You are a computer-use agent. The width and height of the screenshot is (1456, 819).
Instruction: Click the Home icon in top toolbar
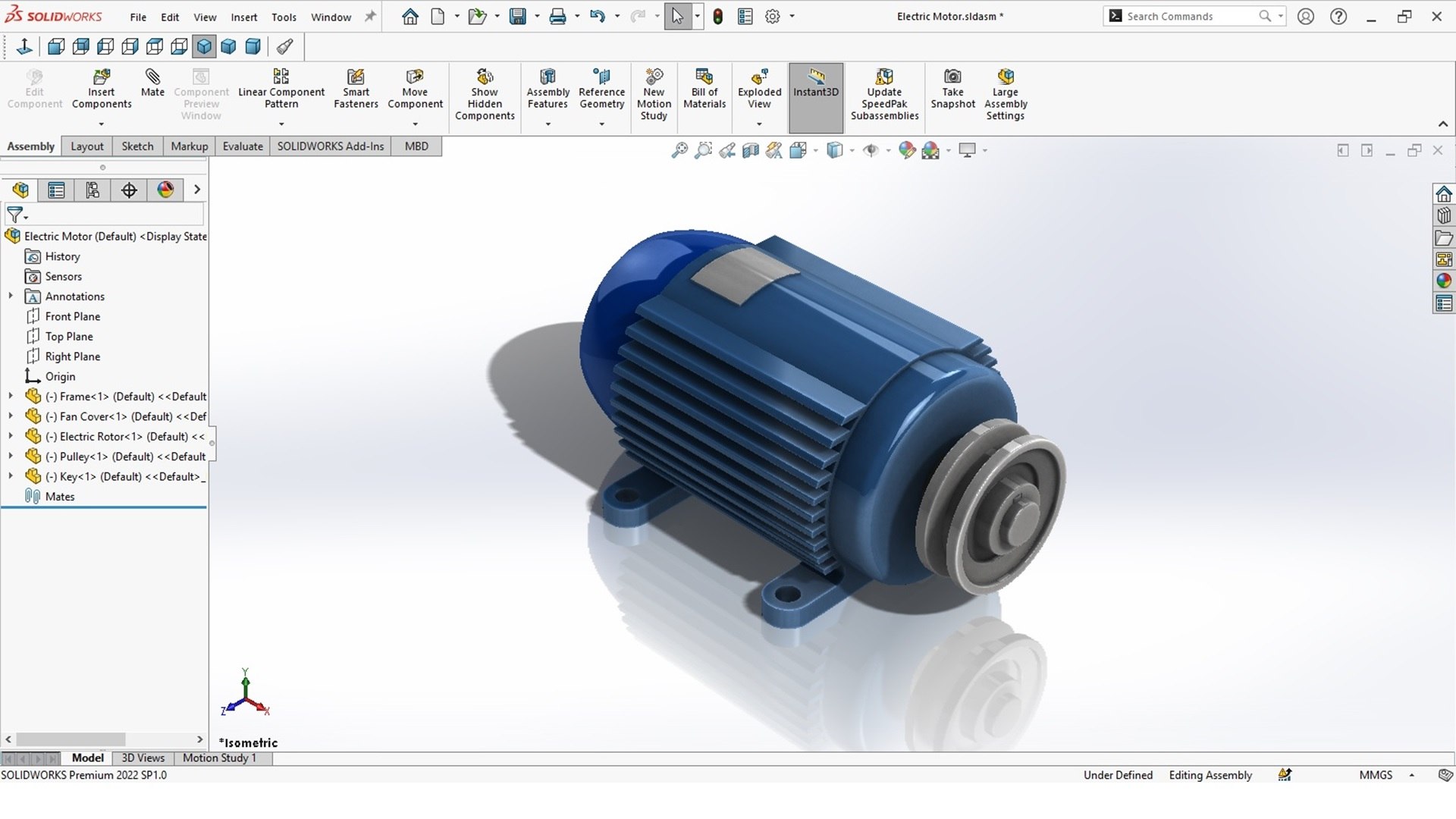(x=410, y=16)
